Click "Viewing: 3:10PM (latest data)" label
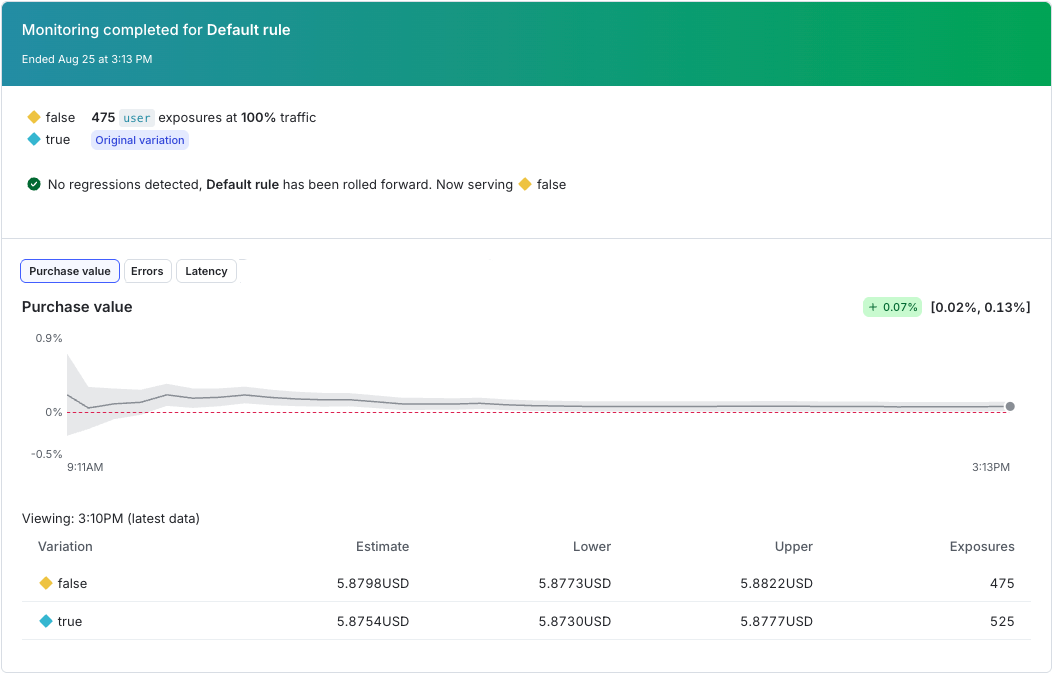Viewport: 1054px width, 676px height. pos(110,518)
